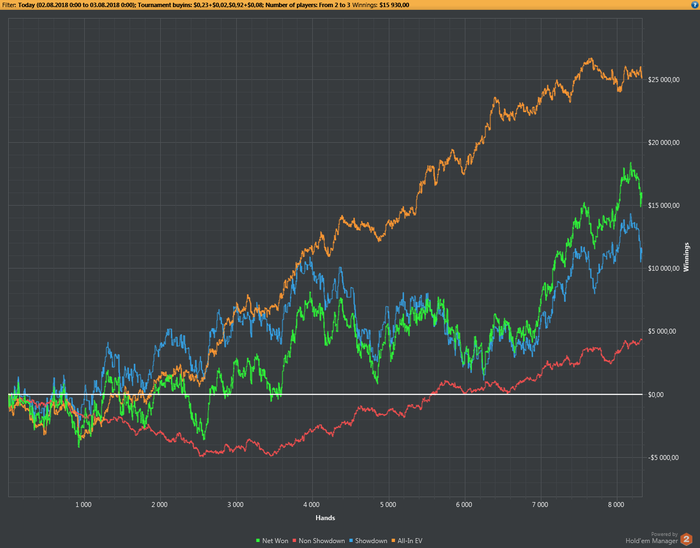This screenshot has height=548, width=700.
Task: Click the Number of players filter text
Action: (x=308, y=5)
